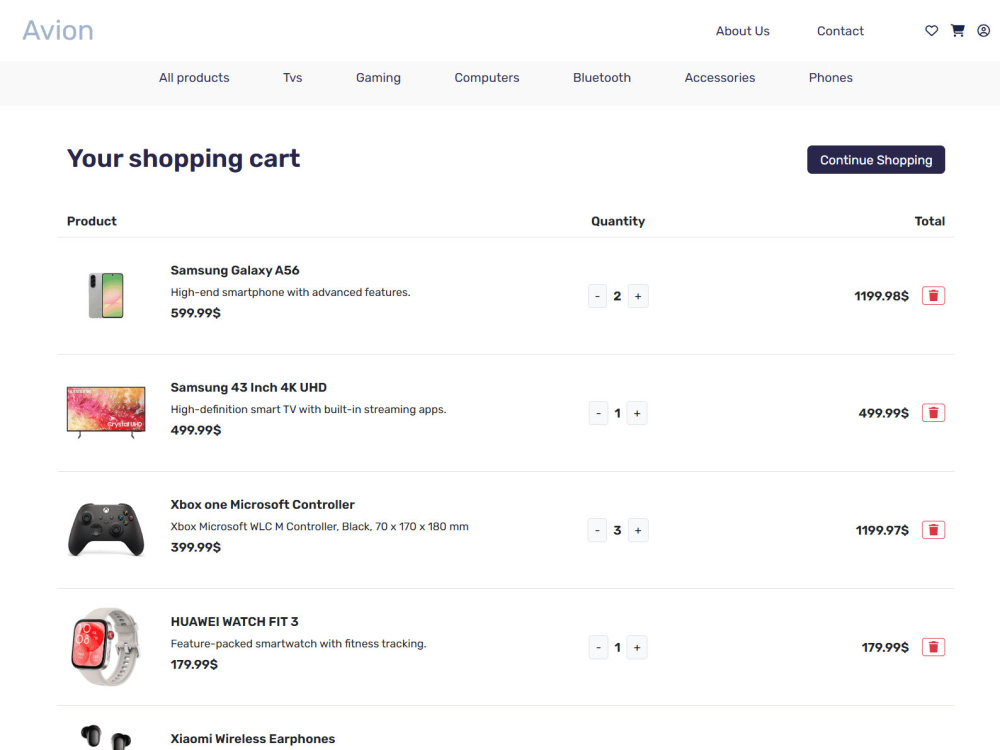Image resolution: width=1000 pixels, height=750 pixels.
Task: Open the shopping cart icon in header
Action: pyautogui.click(x=957, y=31)
